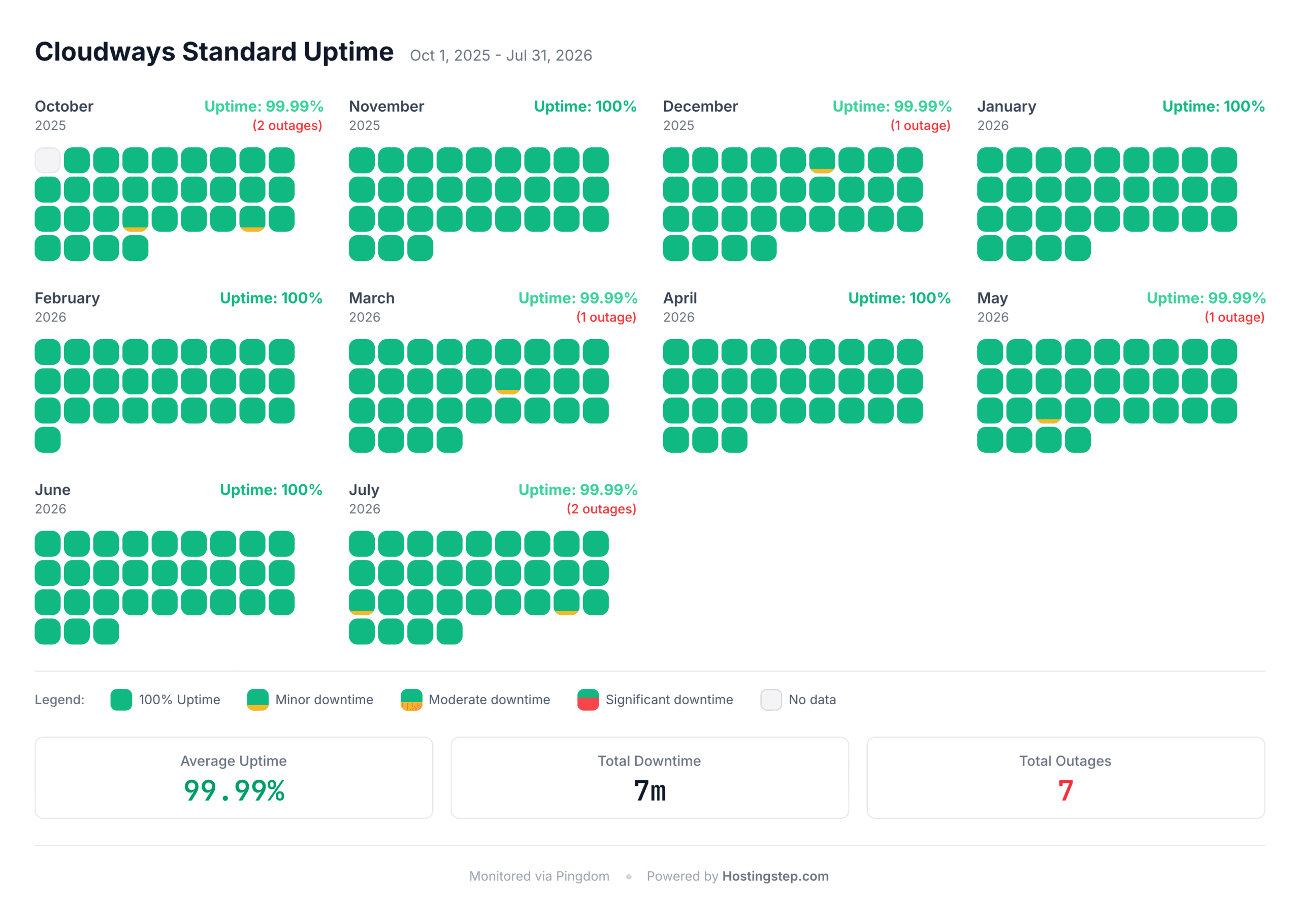Click January's "Uptime: 100%" label
This screenshot has height=924, width=1300.
[1214, 107]
